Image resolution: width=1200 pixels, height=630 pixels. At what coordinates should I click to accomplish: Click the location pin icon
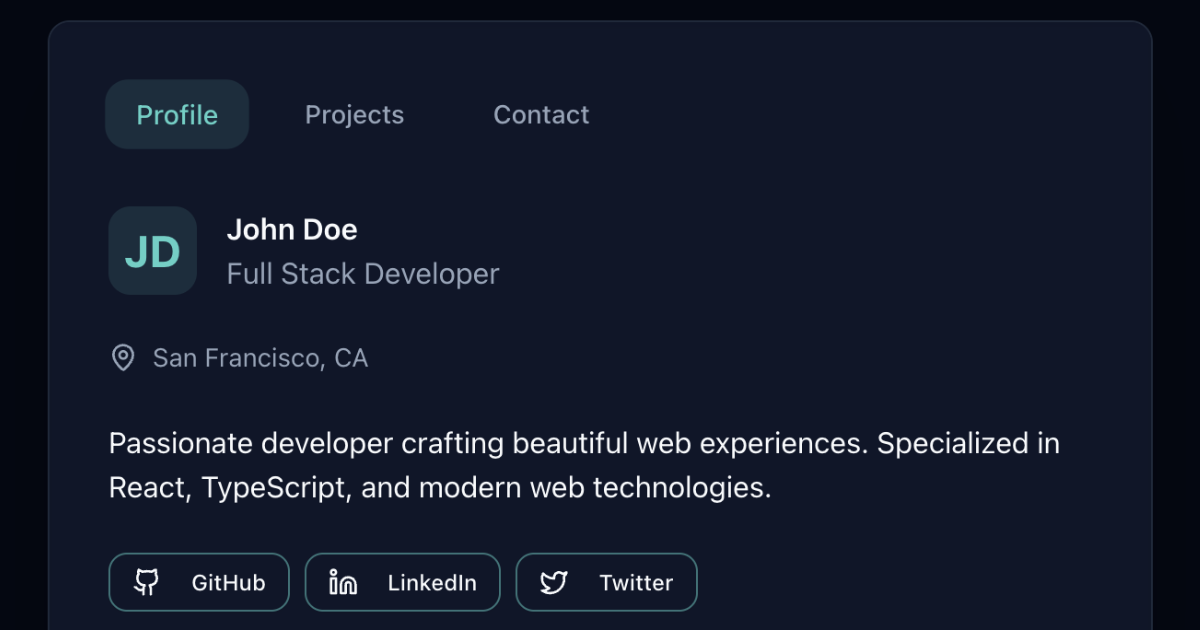pos(123,358)
